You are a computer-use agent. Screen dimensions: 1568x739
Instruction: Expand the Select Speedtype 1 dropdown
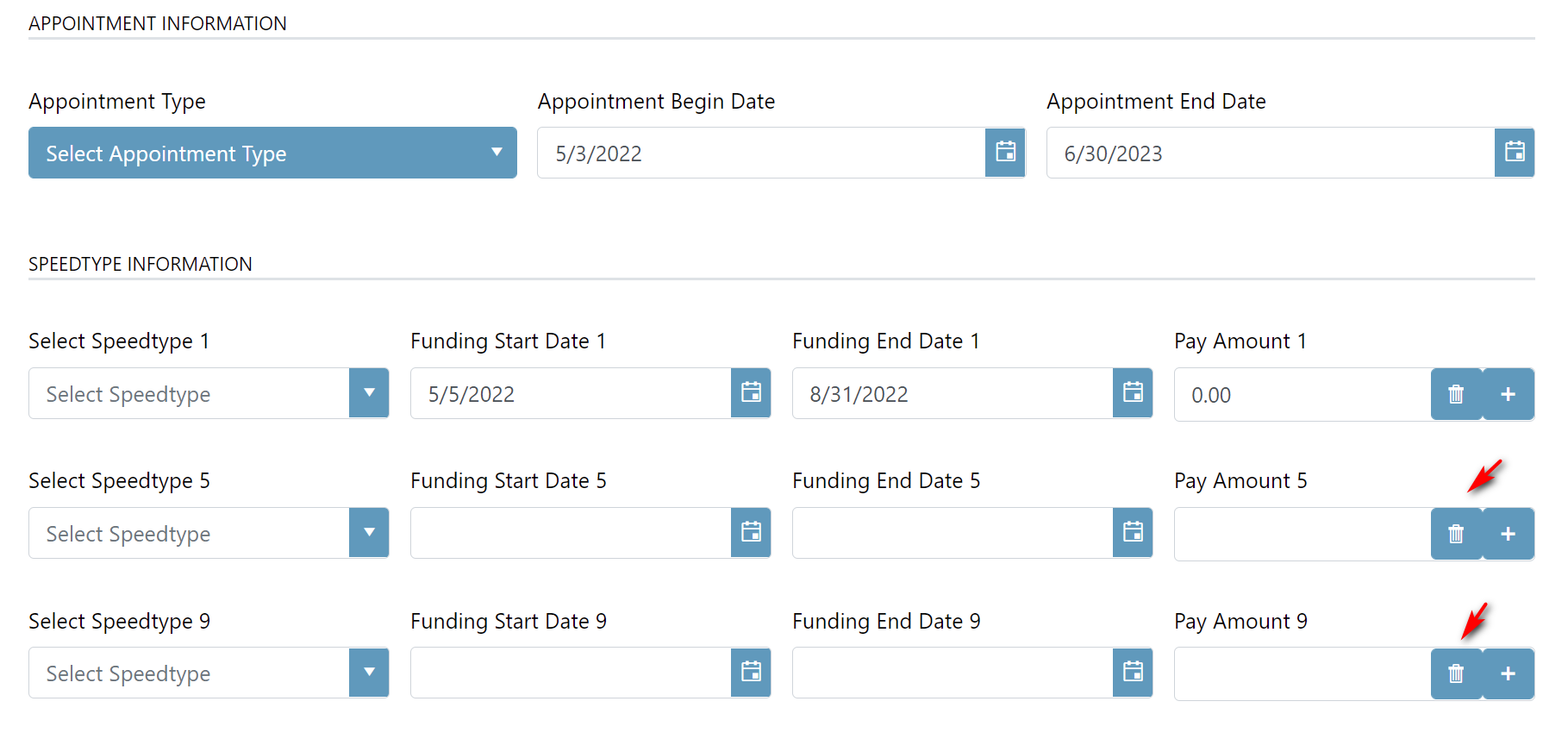click(x=369, y=393)
